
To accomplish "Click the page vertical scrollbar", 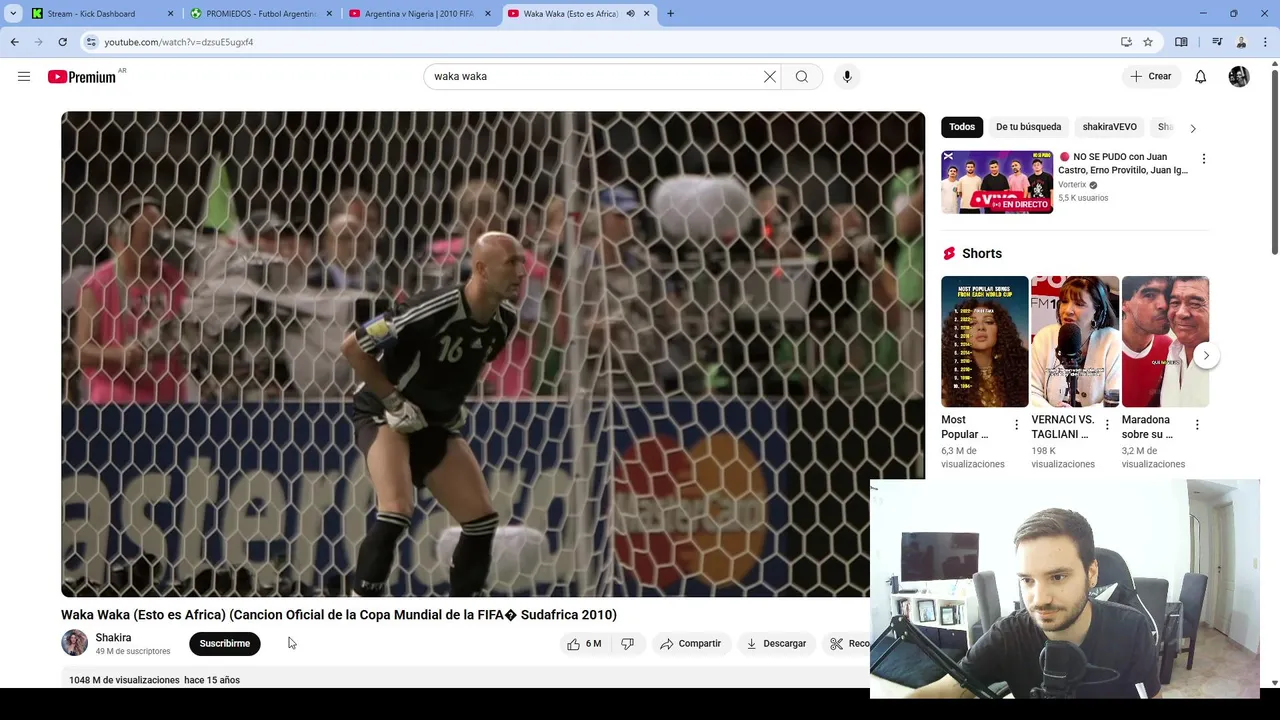I will pyautogui.click(x=1275, y=160).
